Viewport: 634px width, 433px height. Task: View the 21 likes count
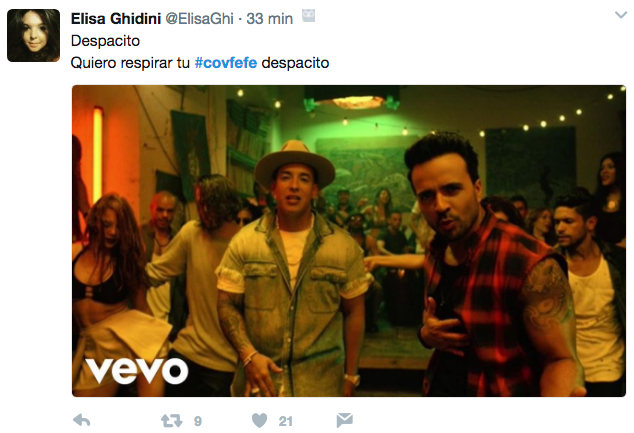click(x=285, y=421)
